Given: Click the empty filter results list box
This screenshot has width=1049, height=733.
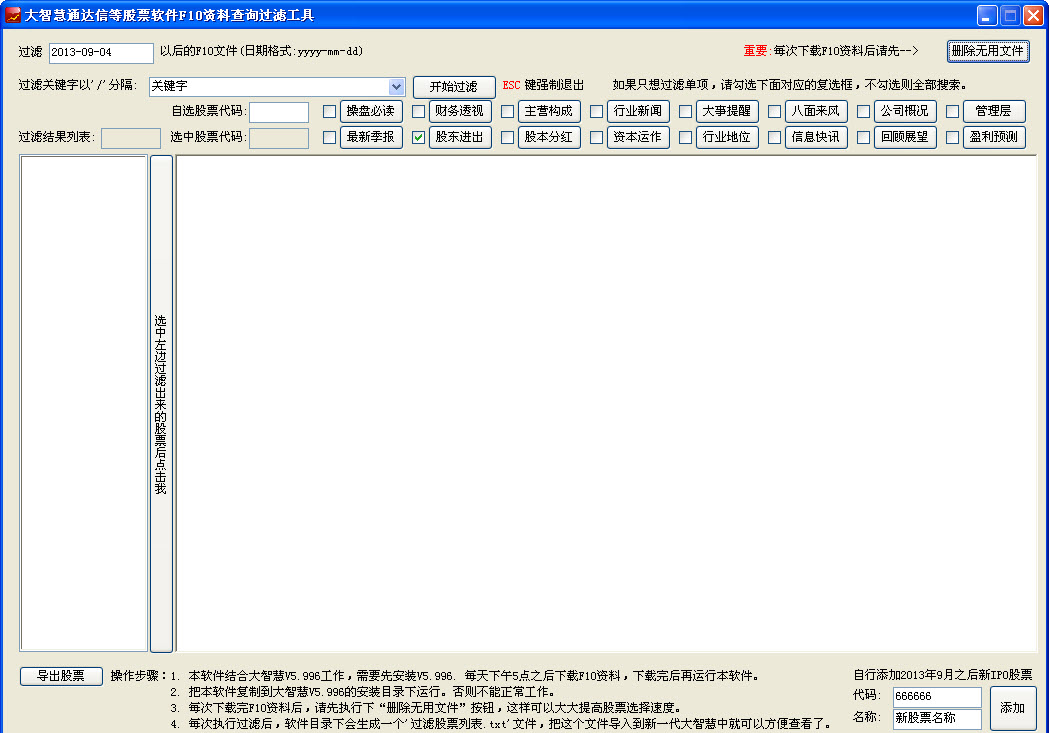Looking at the screenshot, I should tap(84, 403).
